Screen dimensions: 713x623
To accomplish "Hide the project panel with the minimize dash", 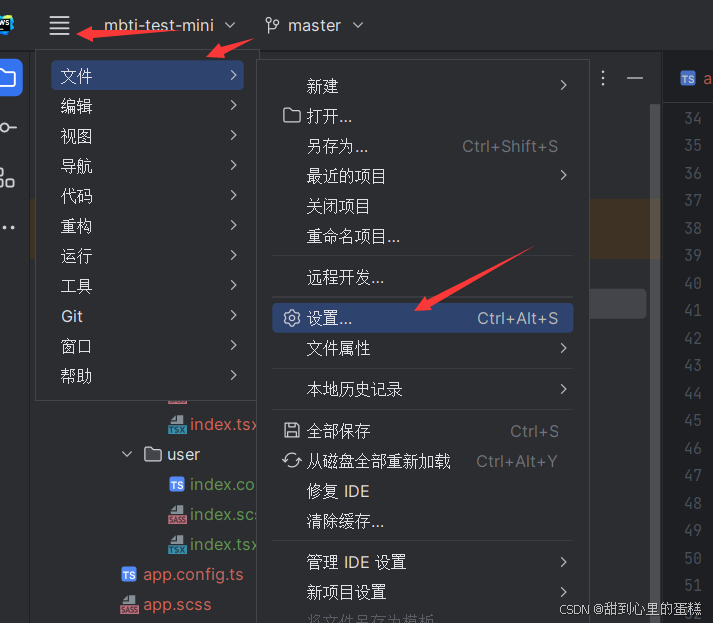I will [635, 78].
